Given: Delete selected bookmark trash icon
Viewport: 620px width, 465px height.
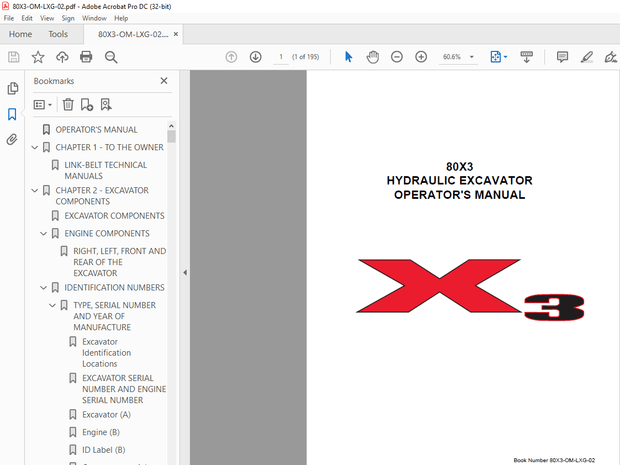Looking at the screenshot, I should (68, 104).
